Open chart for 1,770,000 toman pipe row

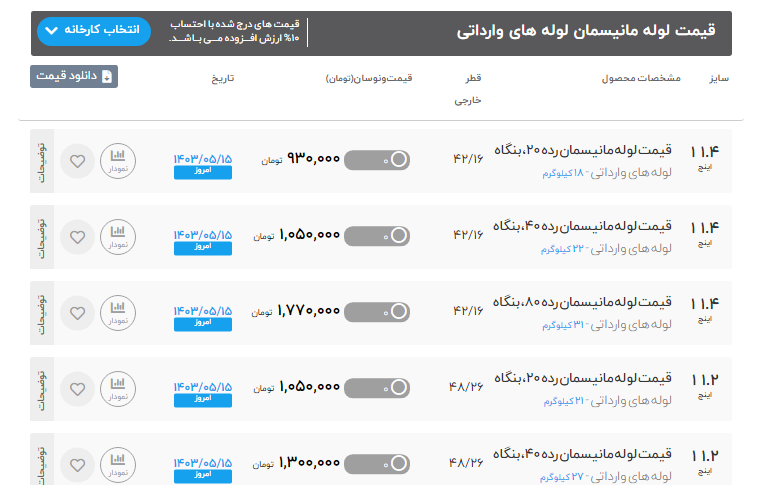[x=118, y=312]
